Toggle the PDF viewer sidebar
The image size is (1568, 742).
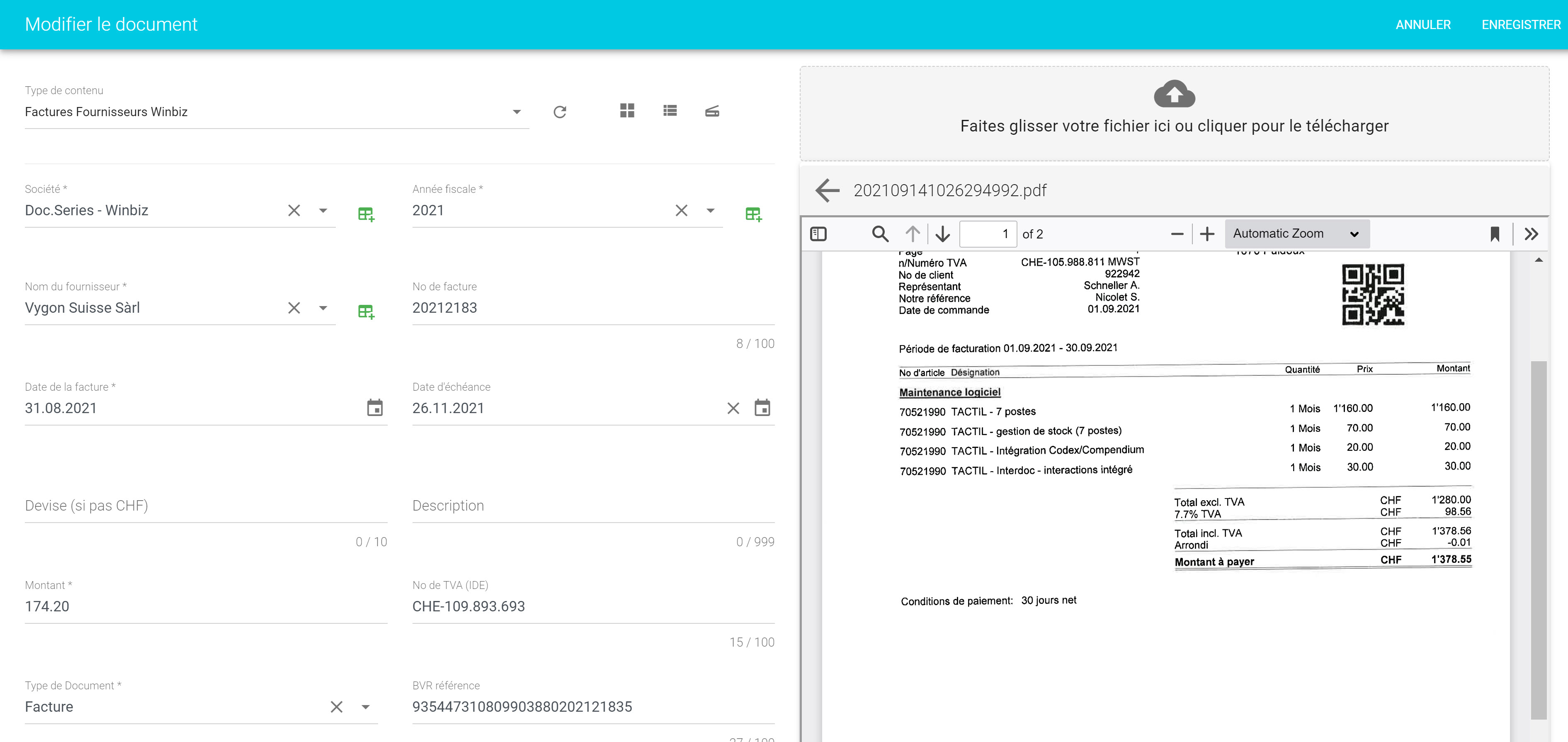tap(818, 234)
